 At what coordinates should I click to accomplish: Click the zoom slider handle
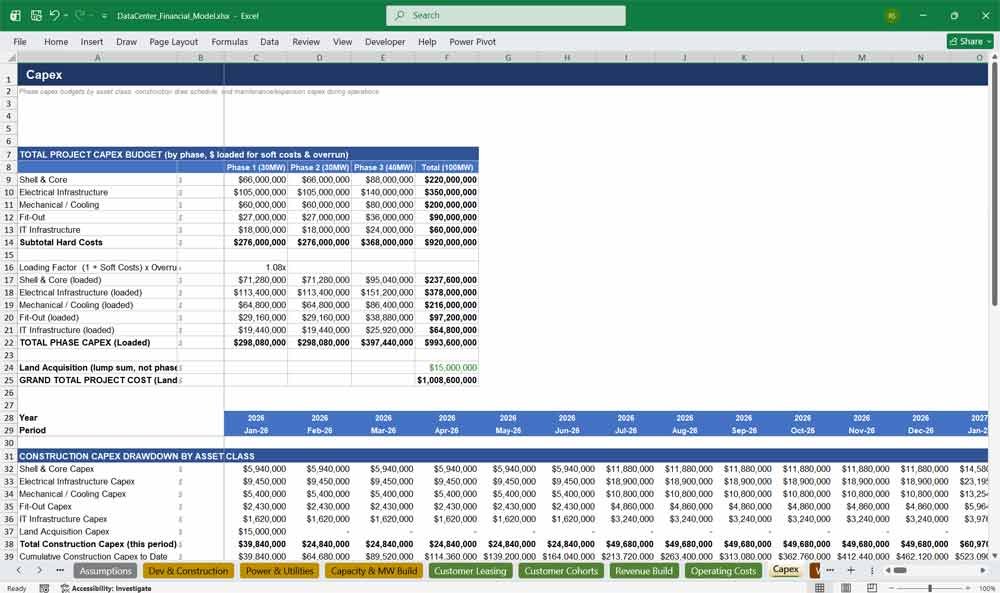click(930, 588)
